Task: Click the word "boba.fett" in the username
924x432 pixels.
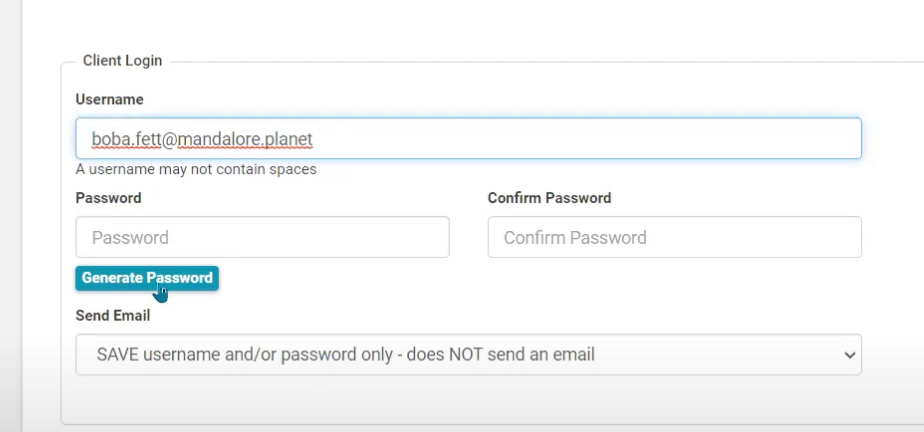Action: pos(125,139)
